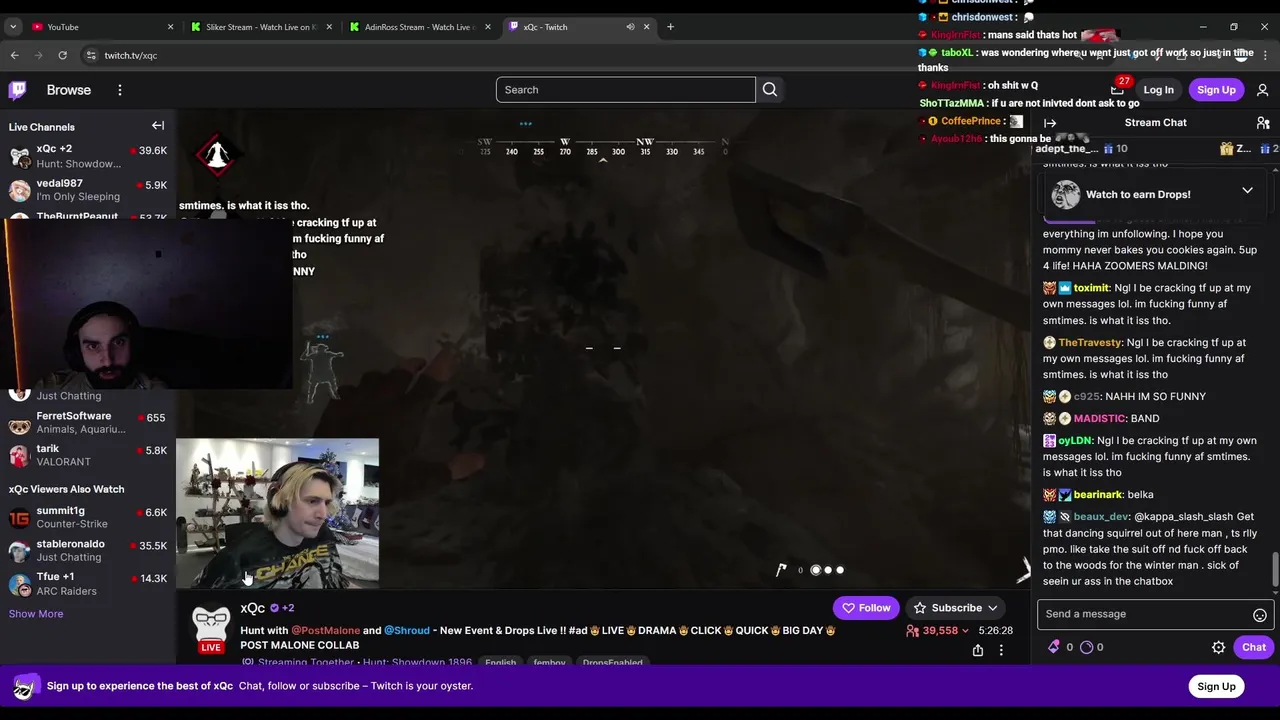This screenshot has width=1280, height=720.
Task: Click the English tag
Action: (500, 663)
